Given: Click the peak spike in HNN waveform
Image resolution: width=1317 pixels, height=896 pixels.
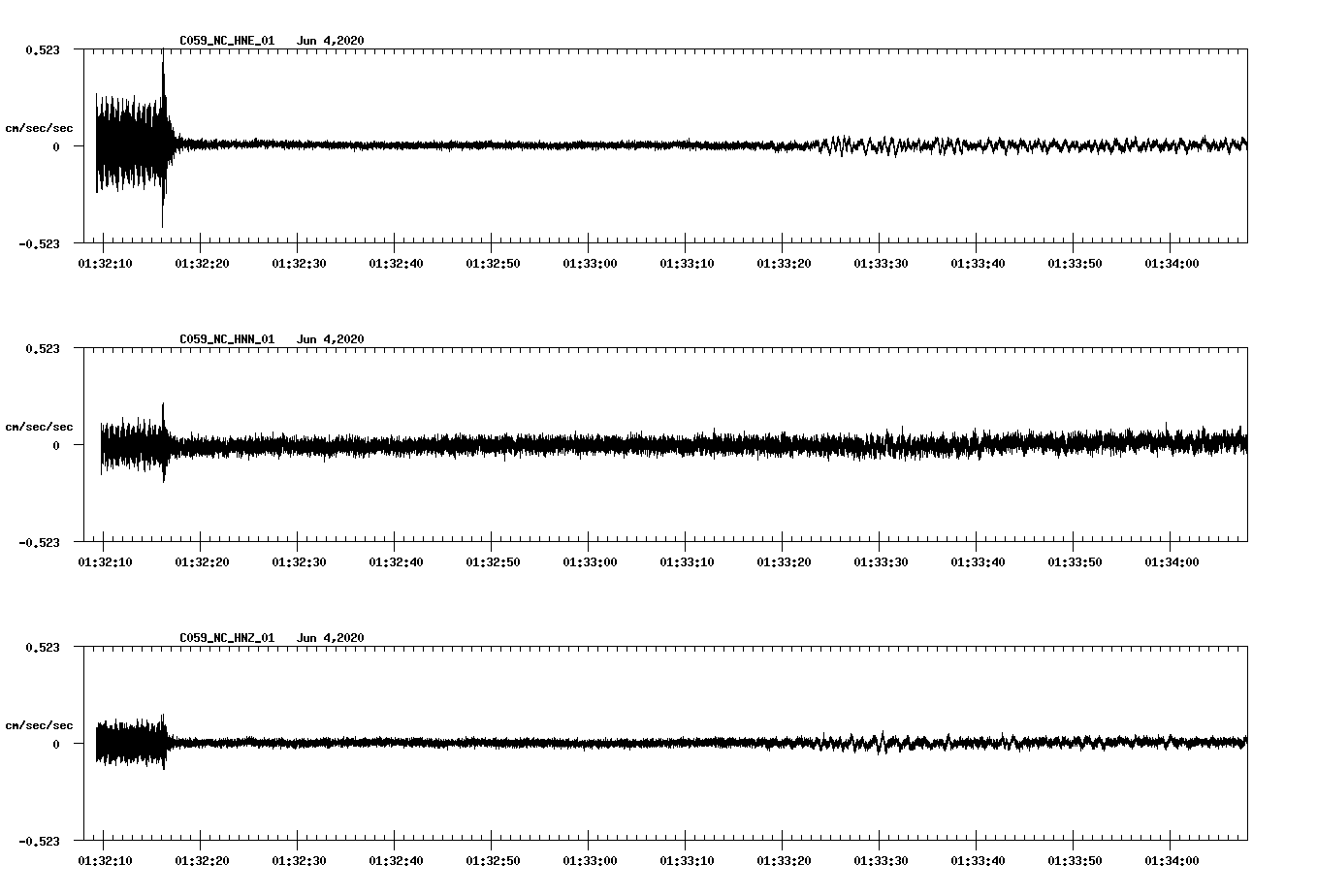Looking at the screenshot, I should (x=163, y=442).
